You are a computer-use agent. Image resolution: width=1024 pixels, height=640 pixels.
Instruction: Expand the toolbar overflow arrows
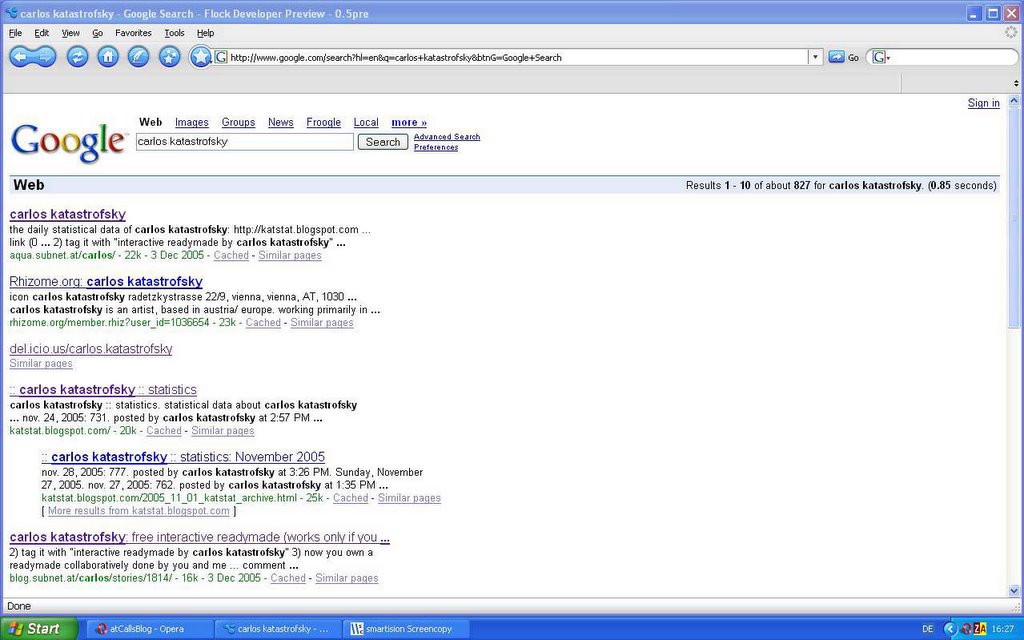click(1016, 83)
